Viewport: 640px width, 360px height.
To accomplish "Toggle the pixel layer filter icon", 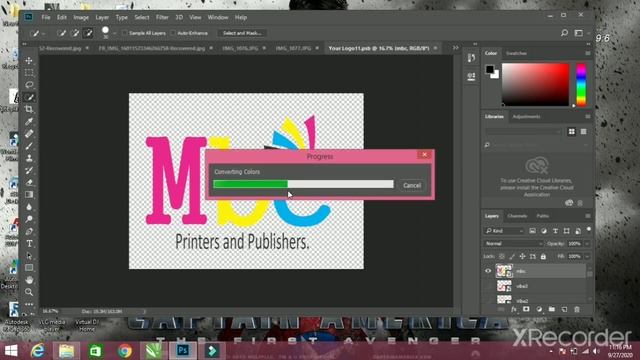I will 532,231.
